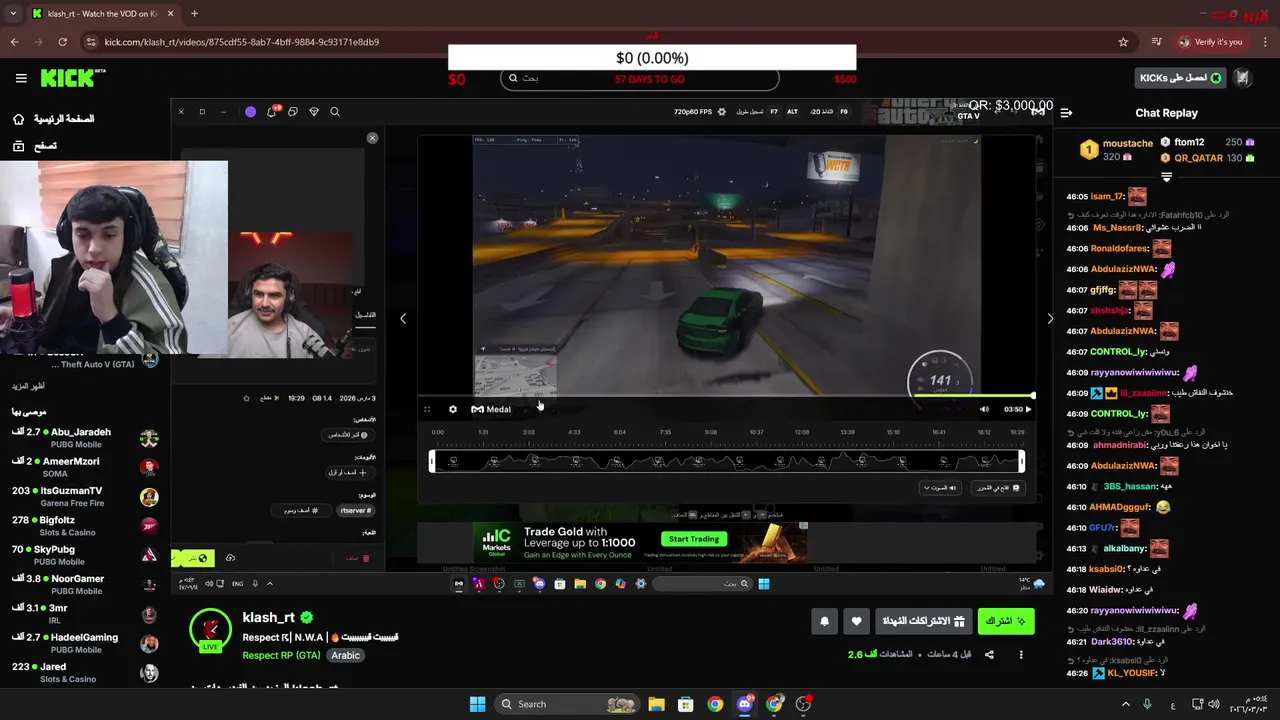The height and width of the screenshot is (720, 1280).
Task: Click the Kick search box
Action: pyautogui.click(x=640, y=78)
